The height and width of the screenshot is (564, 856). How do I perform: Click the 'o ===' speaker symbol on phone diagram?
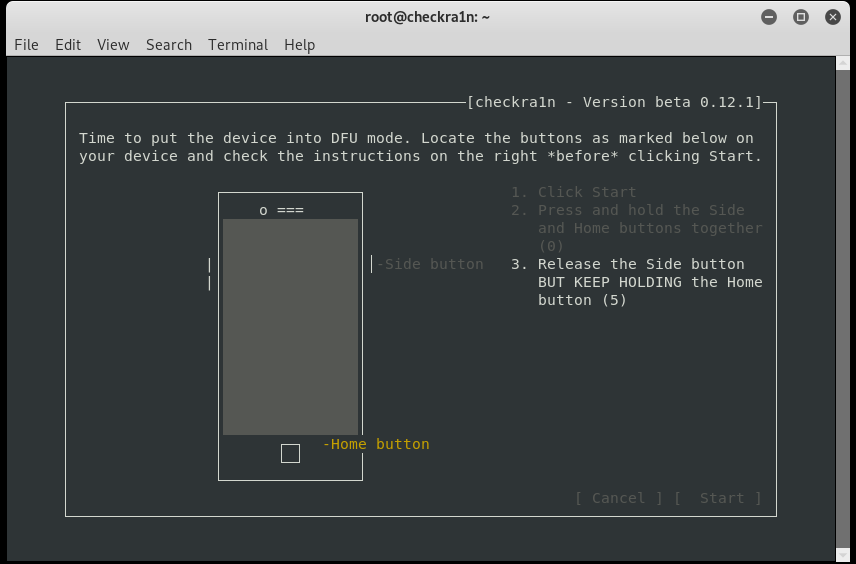pyautogui.click(x=282, y=210)
